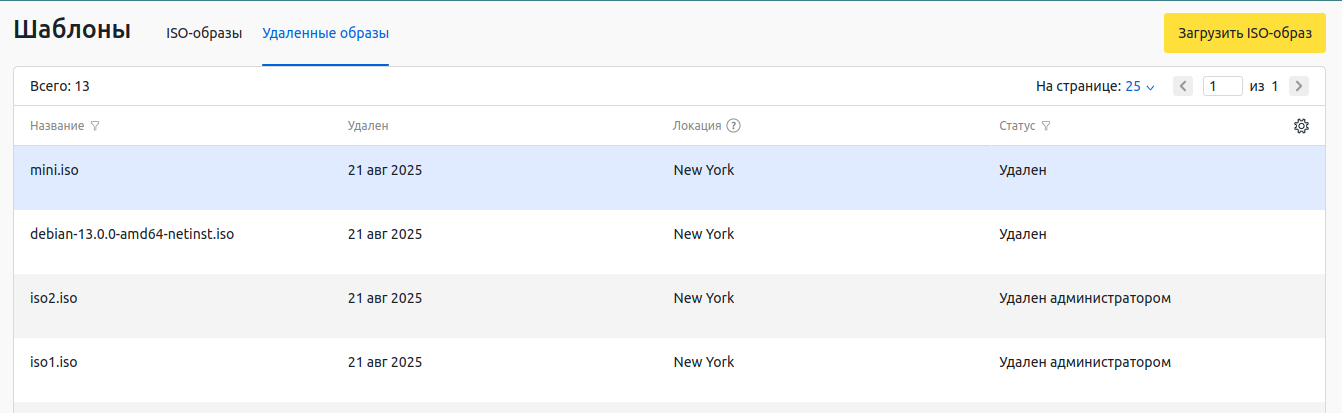Open table column settings gear

click(x=1301, y=126)
